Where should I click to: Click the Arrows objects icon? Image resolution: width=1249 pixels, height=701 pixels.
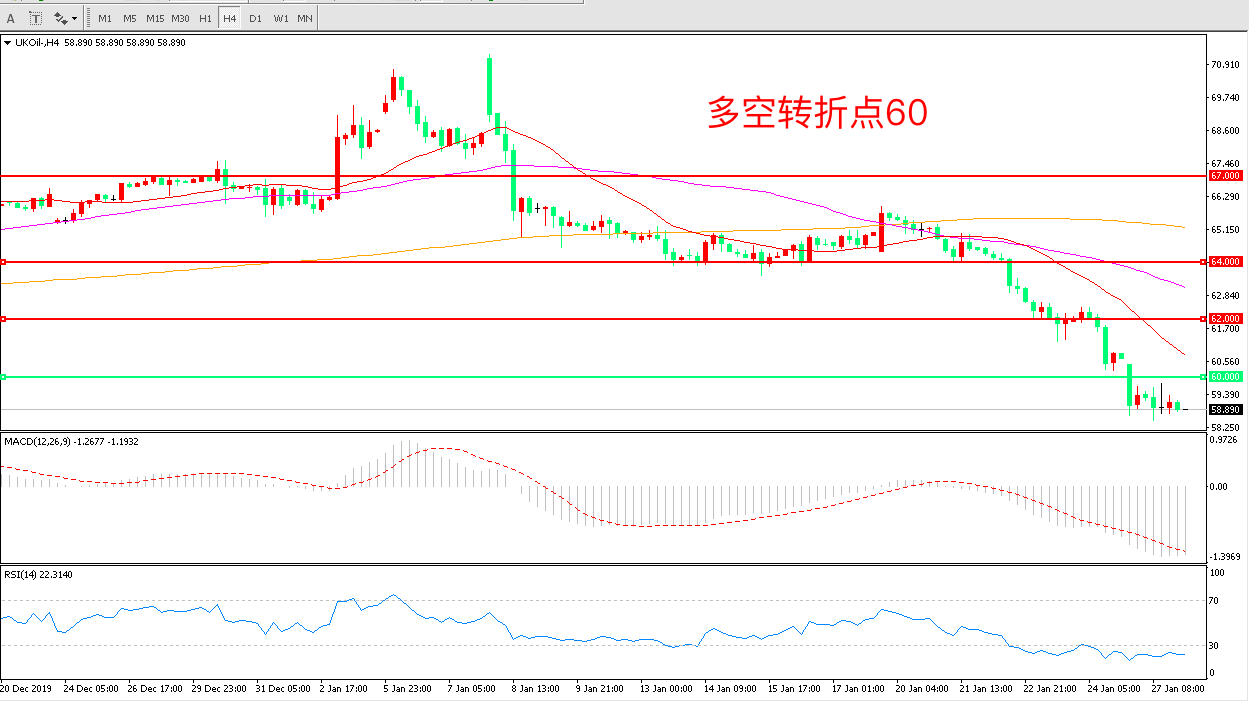click(61, 18)
